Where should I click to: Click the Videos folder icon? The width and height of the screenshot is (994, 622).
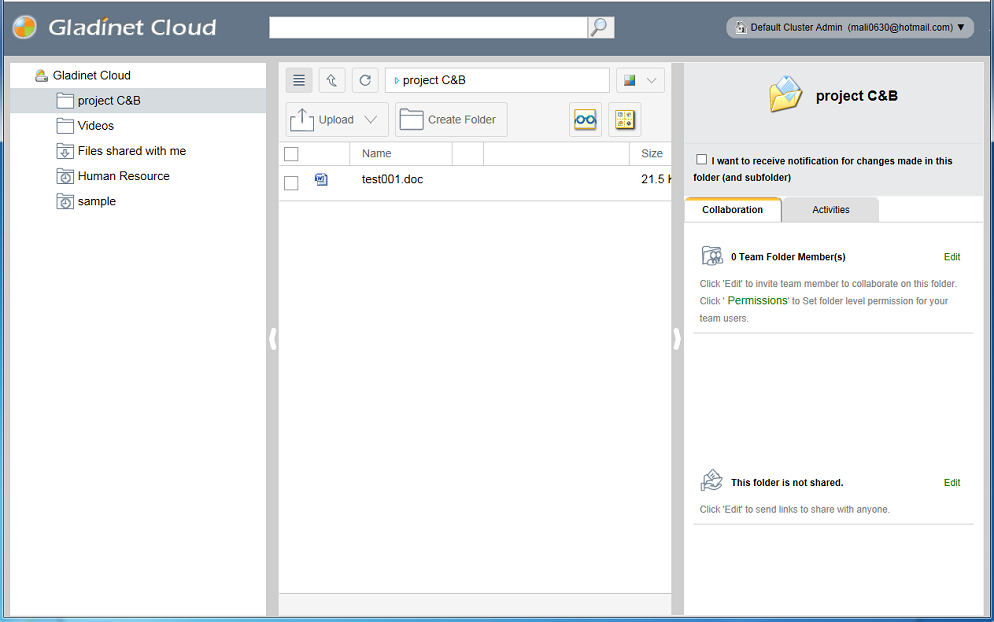click(65, 126)
